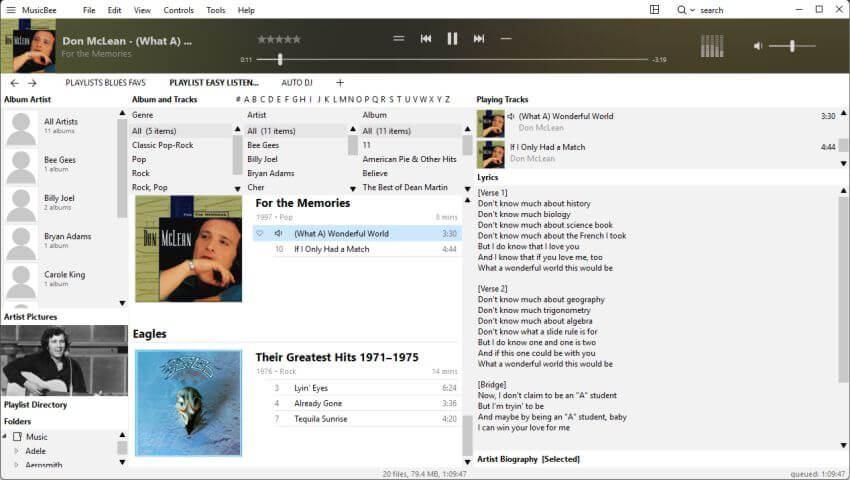850x480 pixels.
Task: Click the equalizer bars icon
Action: click(x=712, y=46)
